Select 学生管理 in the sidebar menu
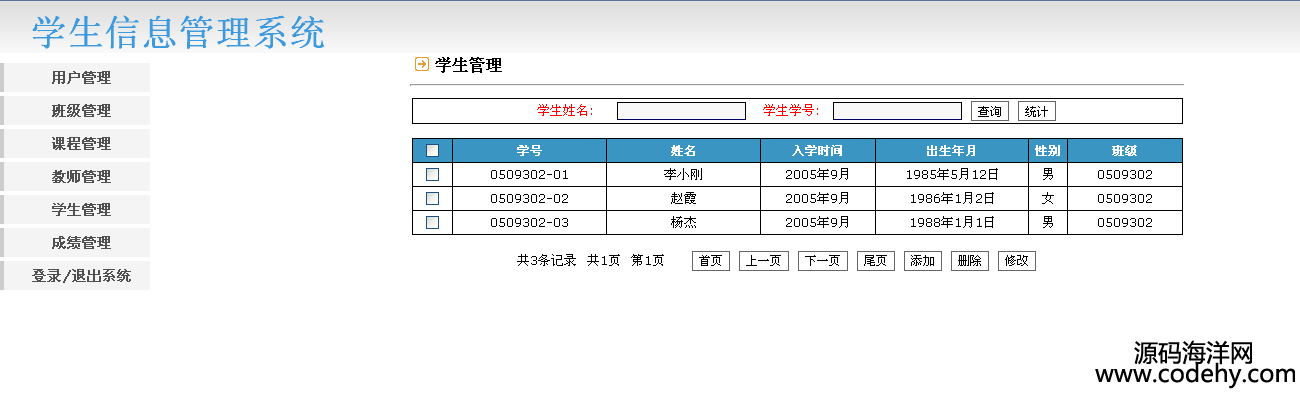Image resolution: width=1300 pixels, height=394 pixels. pos(76,209)
